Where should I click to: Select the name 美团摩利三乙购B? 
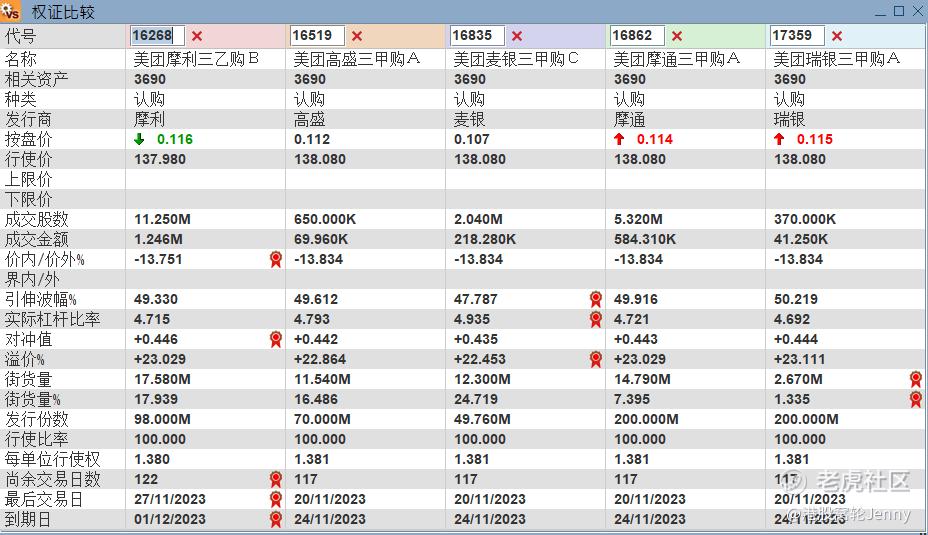coord(196,59)
